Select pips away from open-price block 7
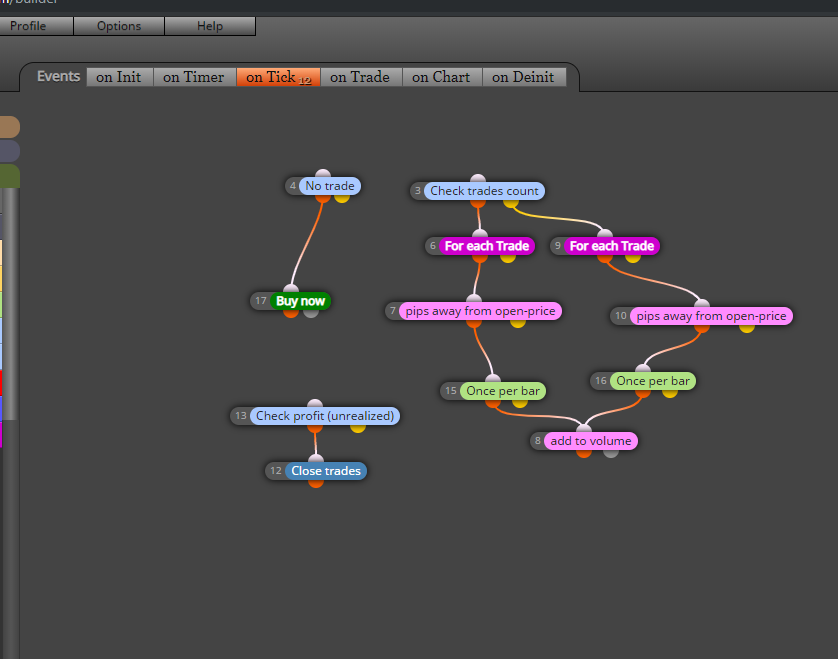838x659 pixels. click(x=480, y=311)
